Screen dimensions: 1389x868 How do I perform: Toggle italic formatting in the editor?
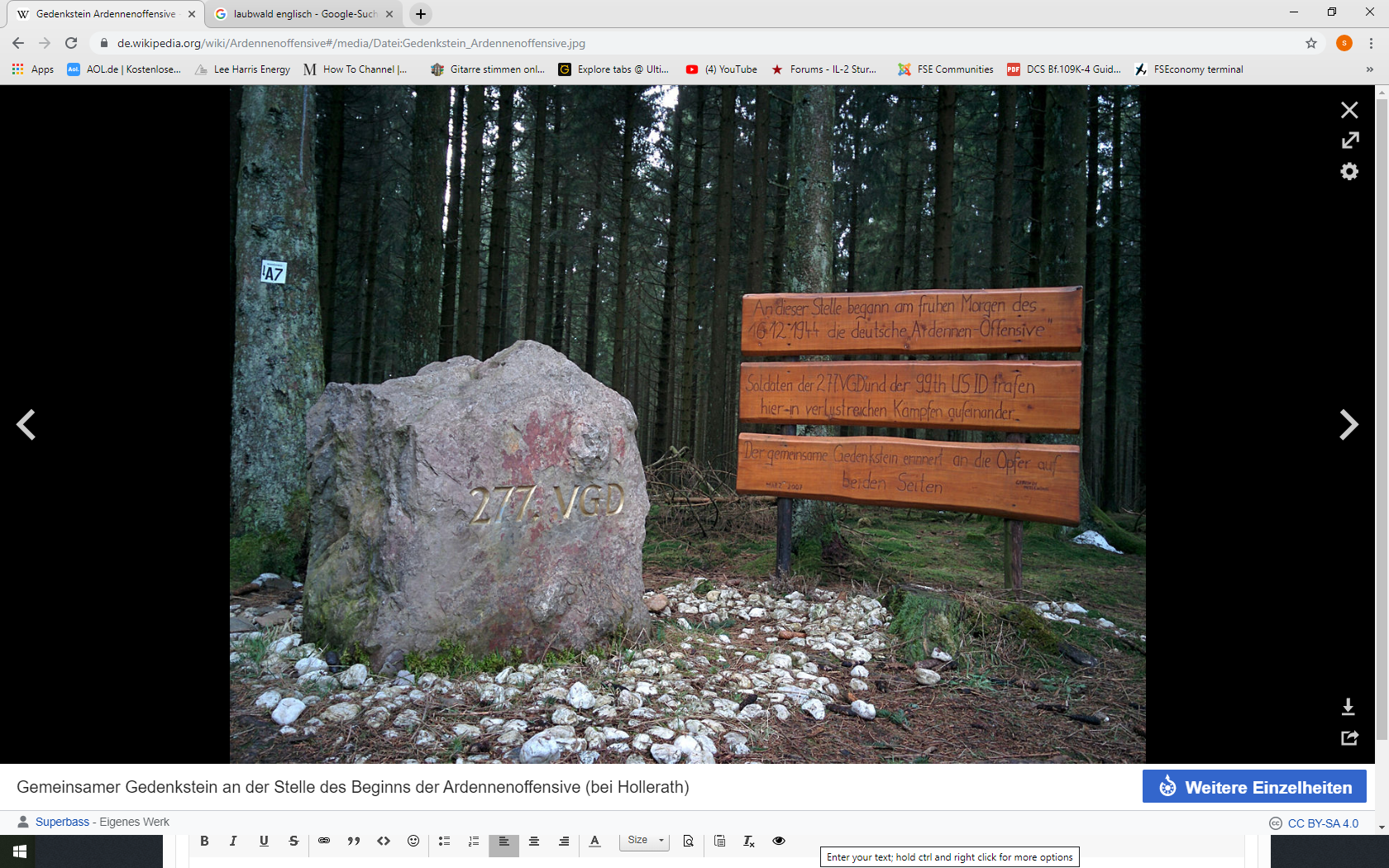tap(233, 841)
